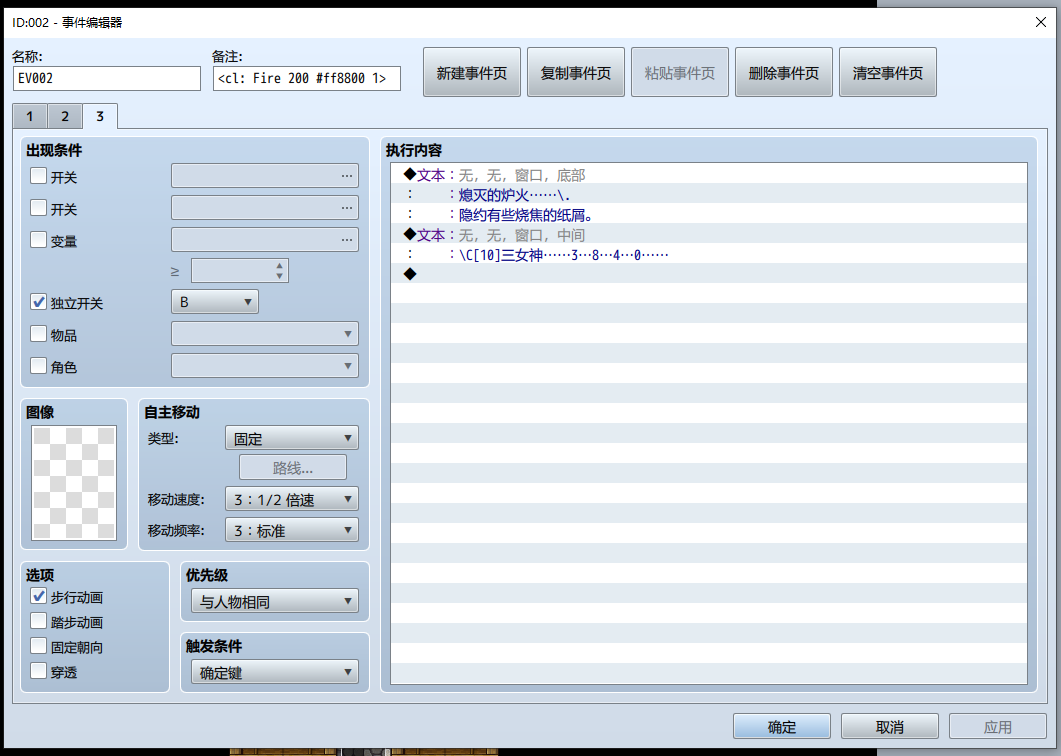
Task: Open the 独立开关 dropdown showing B
Action: pos(215,302)
